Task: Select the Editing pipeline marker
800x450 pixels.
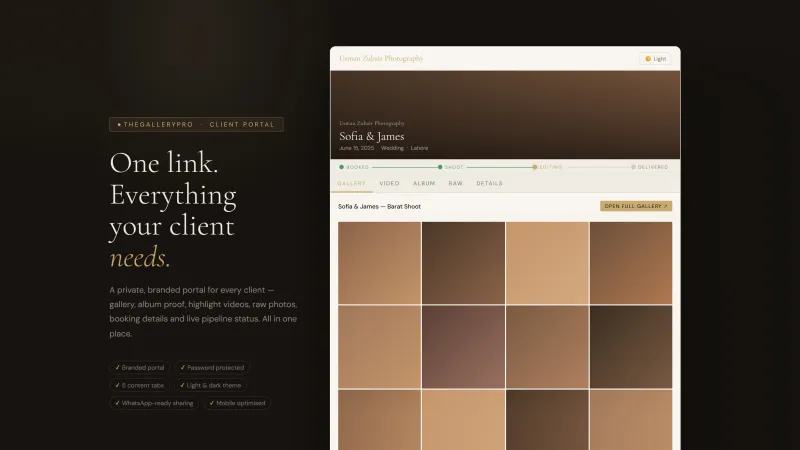Action: point(535,167)
